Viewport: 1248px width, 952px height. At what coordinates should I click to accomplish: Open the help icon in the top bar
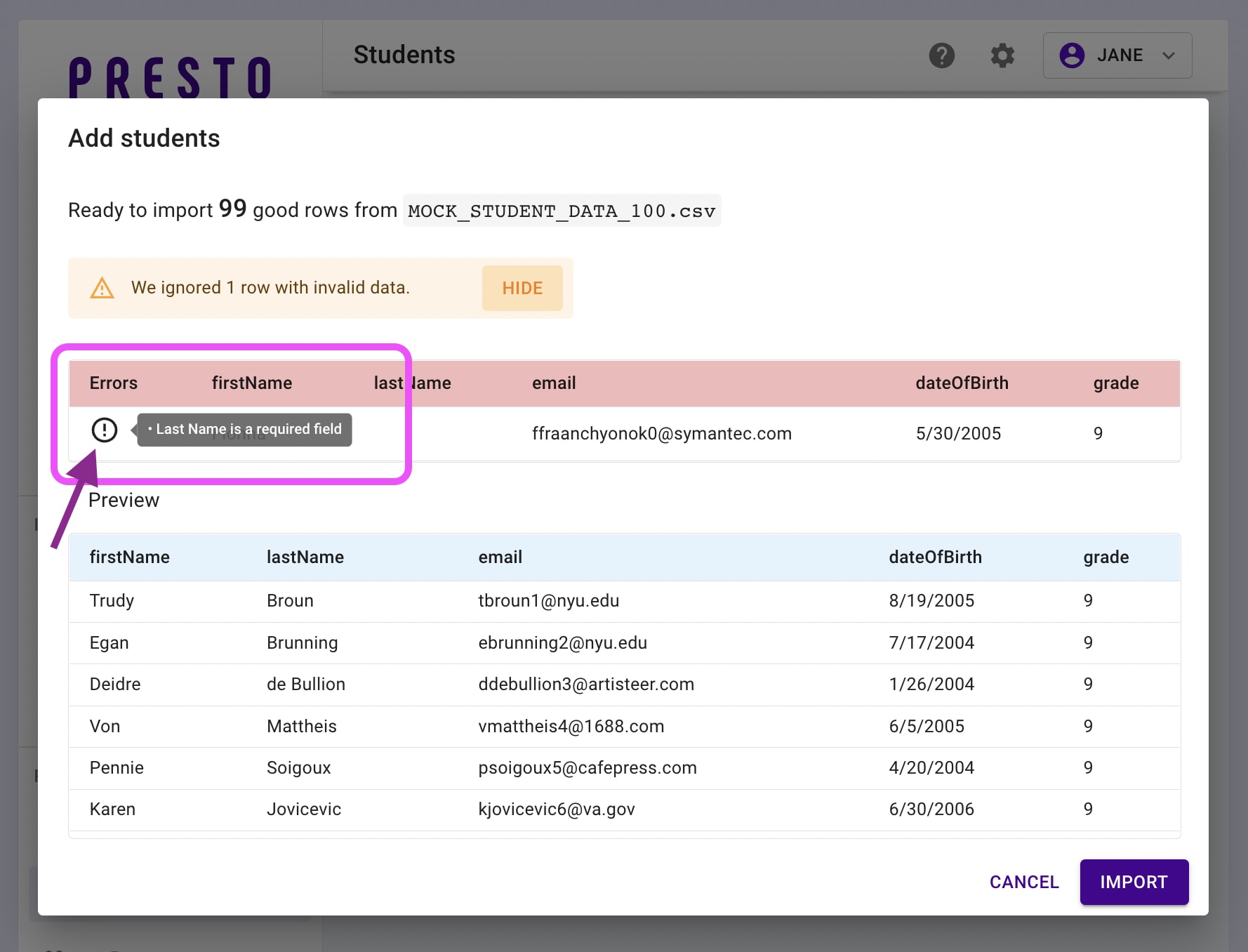point(942,55)
